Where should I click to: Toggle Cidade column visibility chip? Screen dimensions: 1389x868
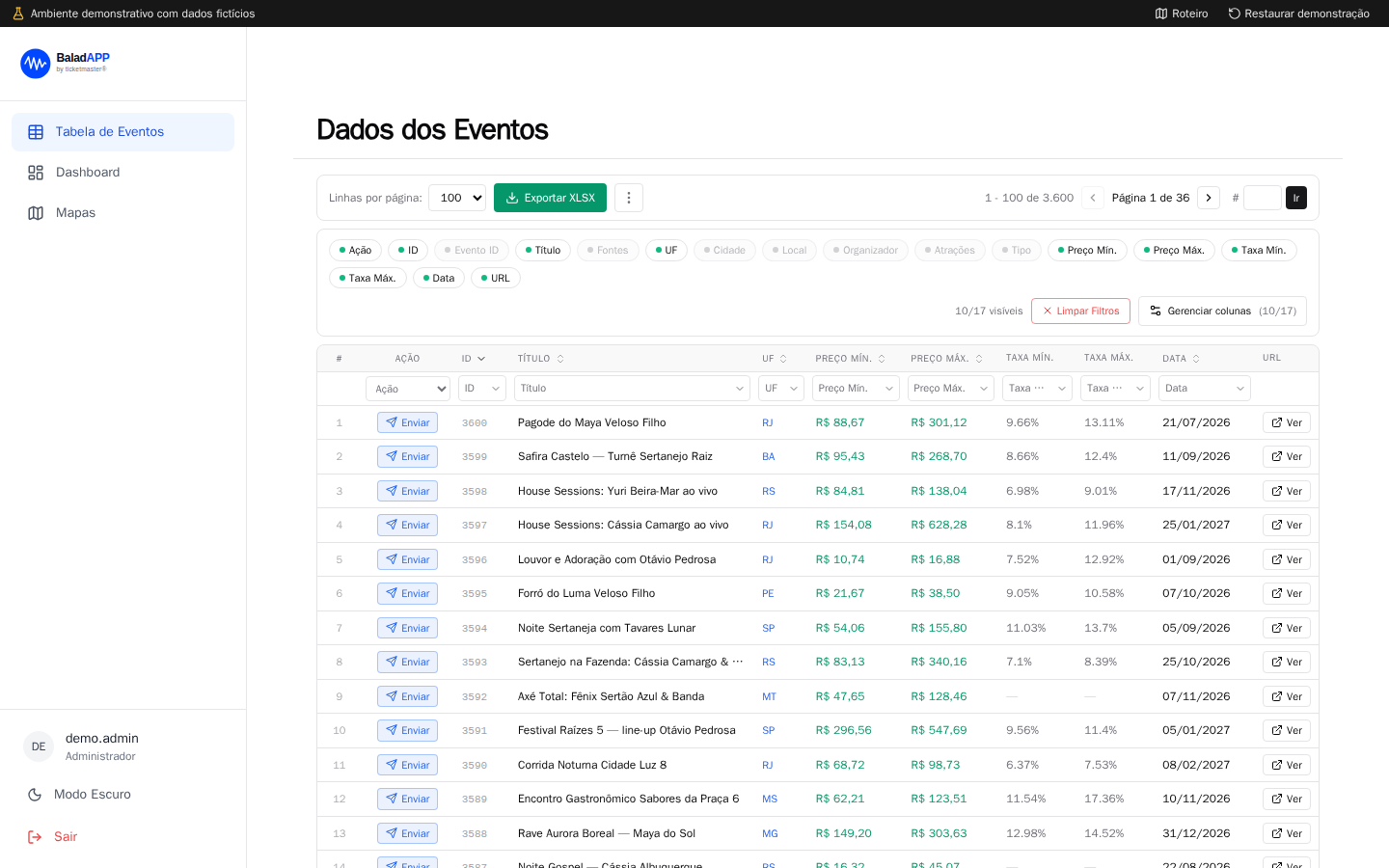coord(724,250)
